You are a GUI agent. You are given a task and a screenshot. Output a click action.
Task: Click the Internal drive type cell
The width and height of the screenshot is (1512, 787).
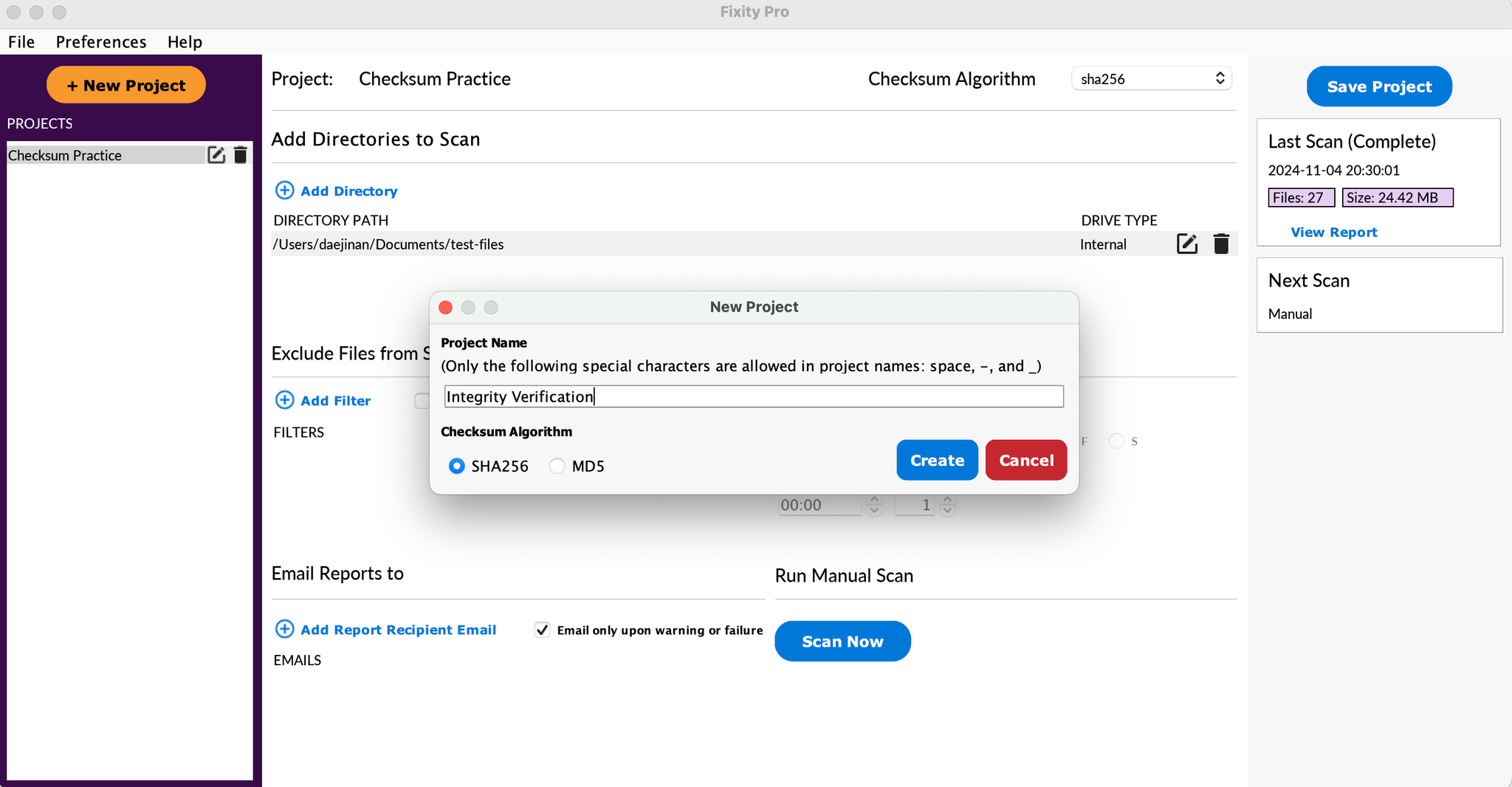pyautogui.click(x=1103, y=244)
